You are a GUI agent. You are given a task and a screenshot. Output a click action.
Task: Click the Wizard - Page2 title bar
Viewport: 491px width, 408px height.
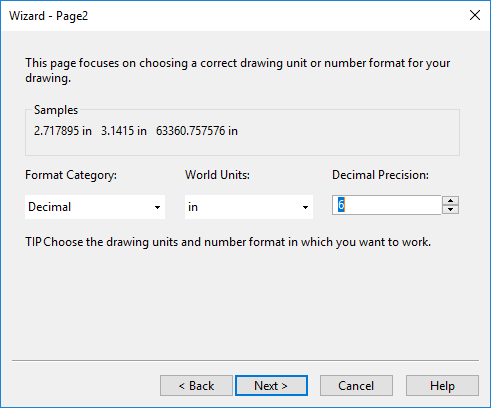(233, 16)
